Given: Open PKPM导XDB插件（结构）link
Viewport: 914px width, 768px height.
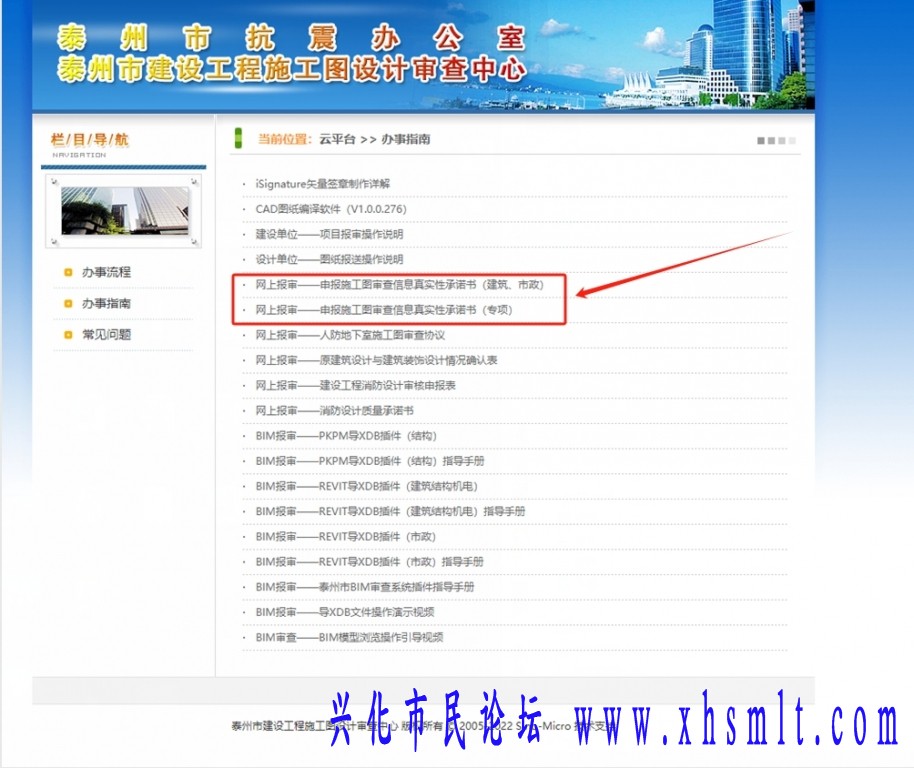Looking at the screenshot, I should pyautogui.click(x=346, y=436).
